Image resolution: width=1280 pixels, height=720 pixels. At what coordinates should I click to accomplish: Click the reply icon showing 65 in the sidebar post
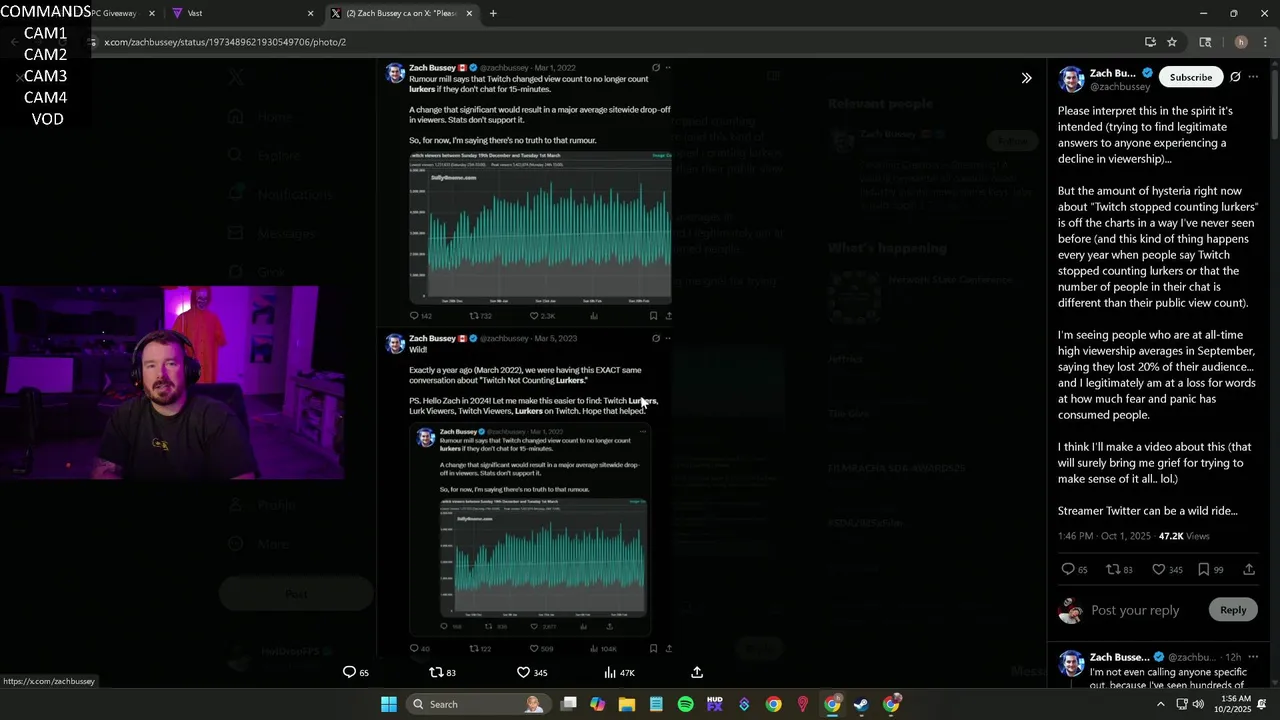tap(1074, 569)
